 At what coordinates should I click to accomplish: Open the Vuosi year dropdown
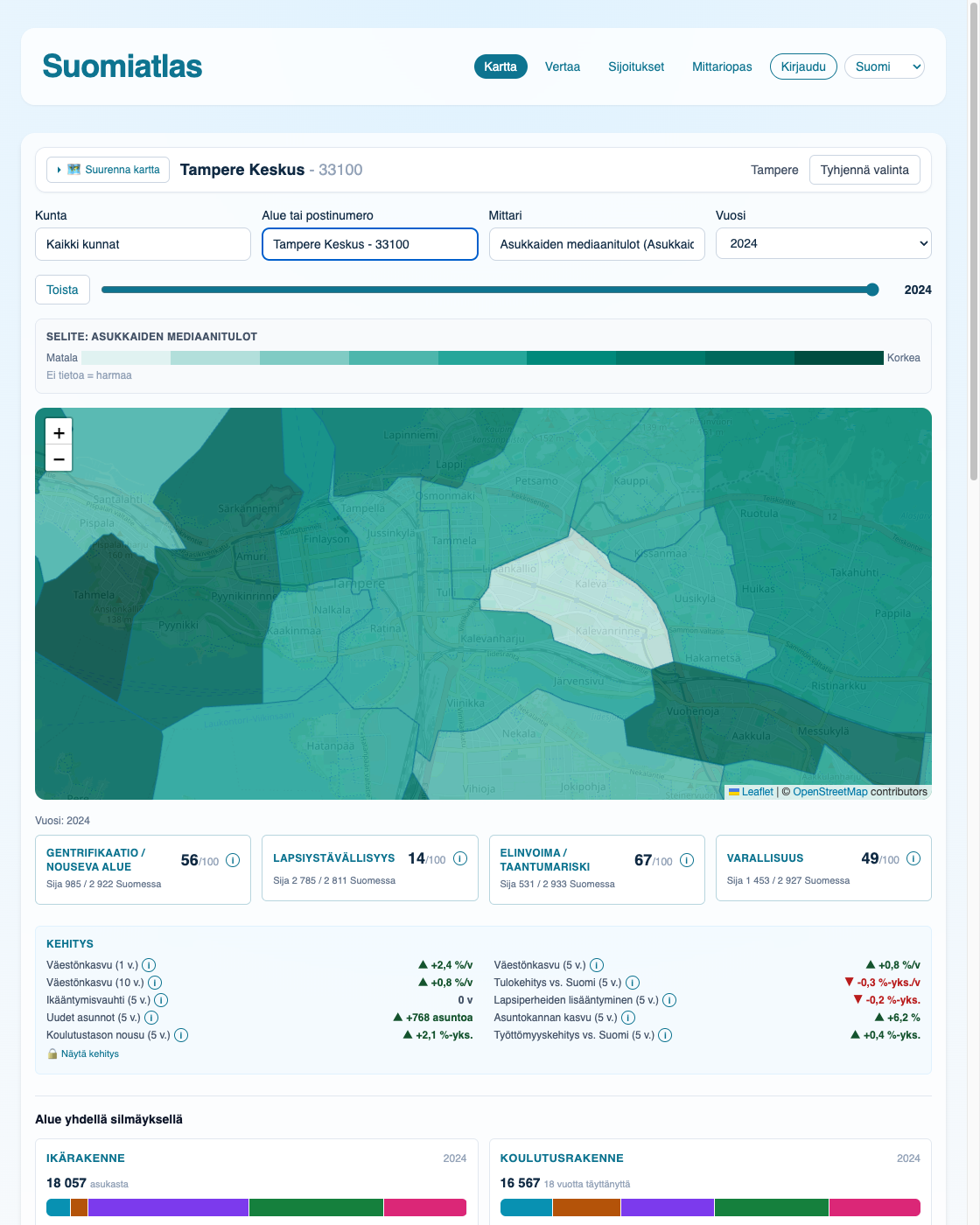click(823, 243)
